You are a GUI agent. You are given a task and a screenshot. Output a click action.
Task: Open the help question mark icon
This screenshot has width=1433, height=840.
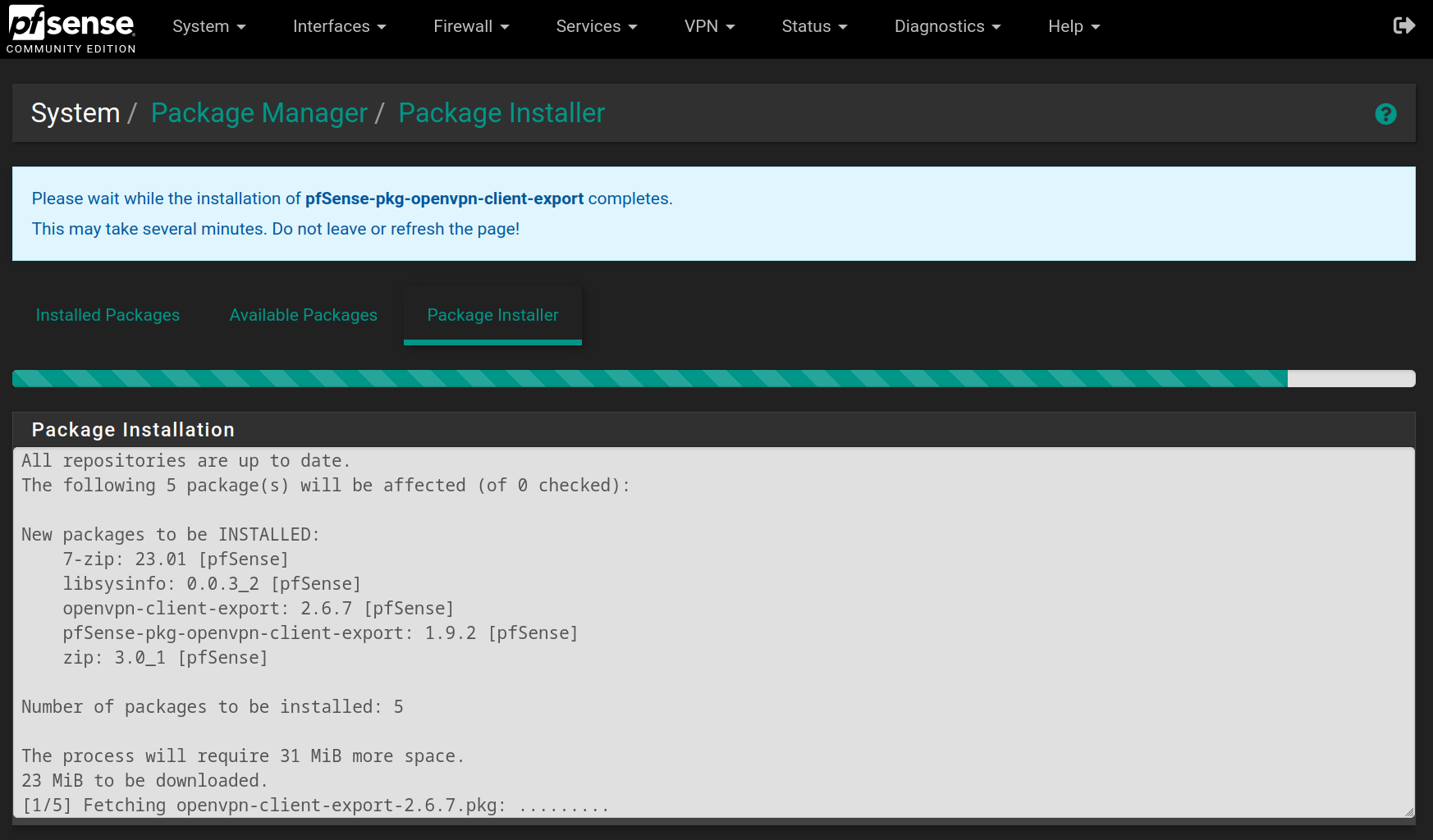tap(1385, 114)
